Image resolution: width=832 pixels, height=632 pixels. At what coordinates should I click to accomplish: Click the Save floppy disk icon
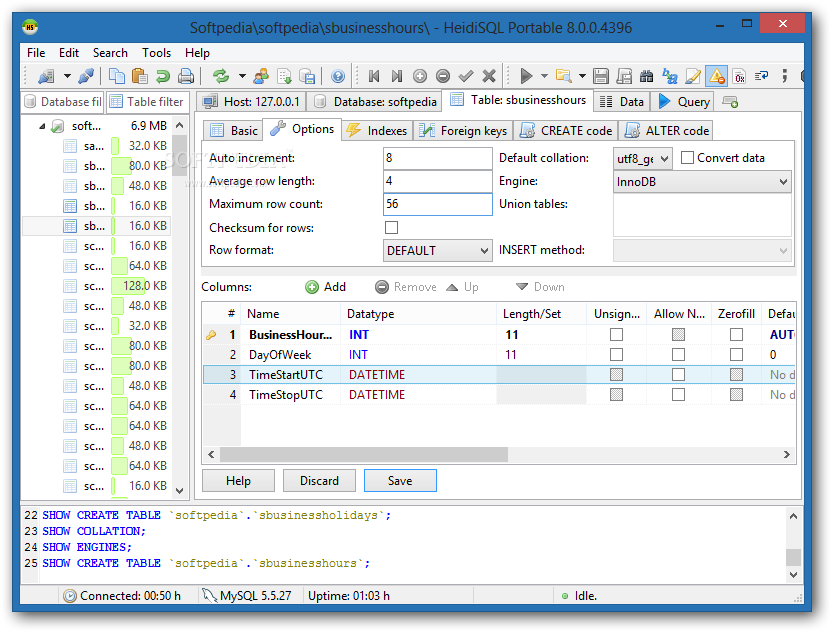coord(601,76)
